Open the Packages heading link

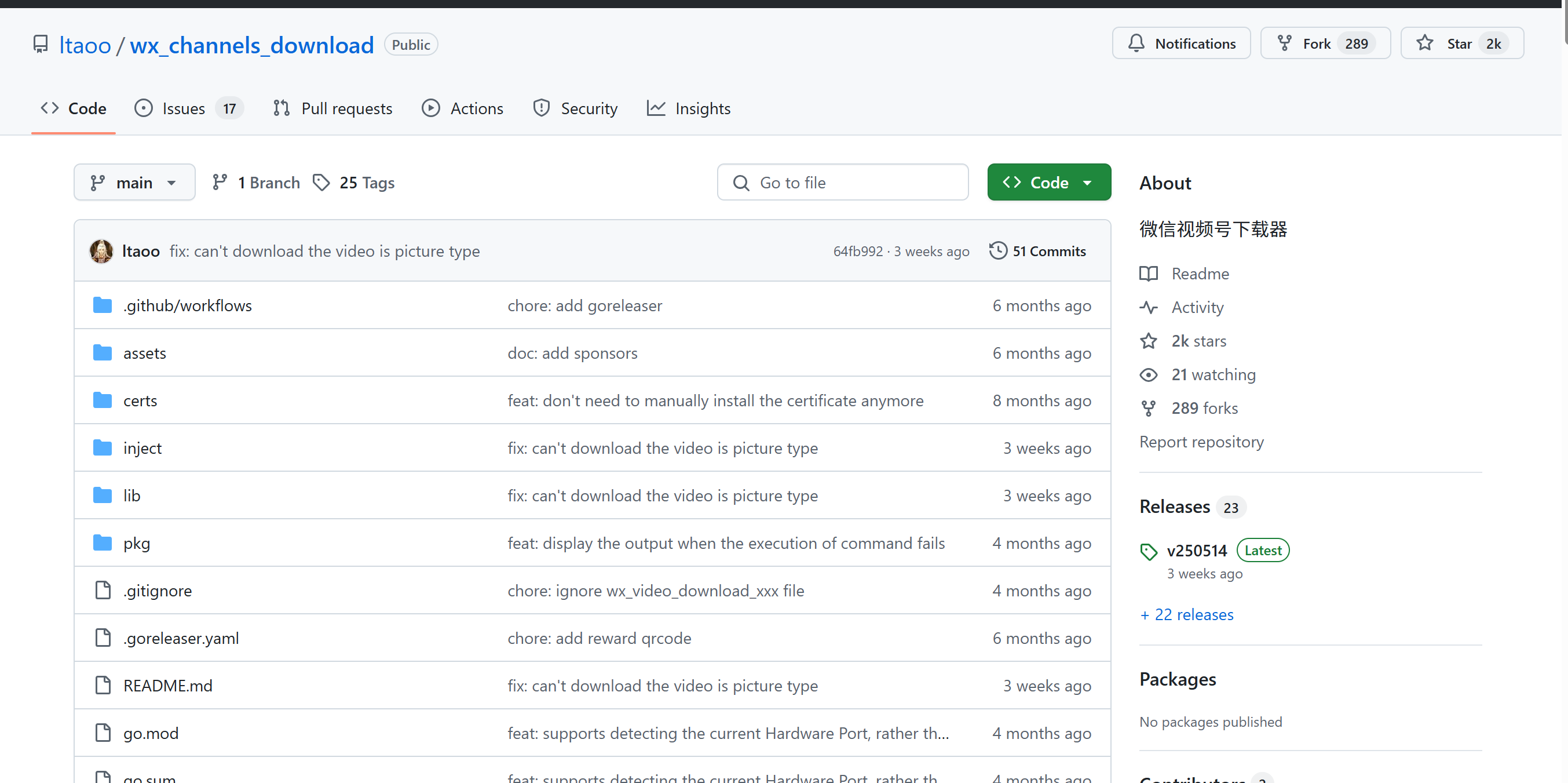[1177, 679]
